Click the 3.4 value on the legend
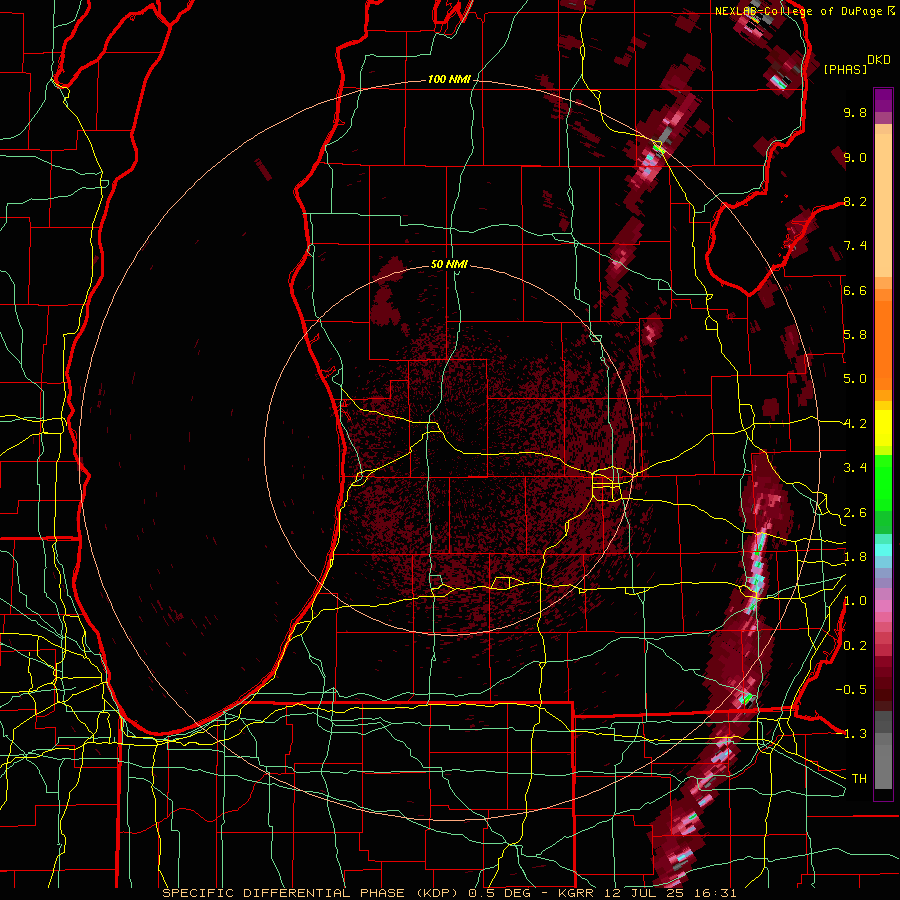The width and height of the screenshot is (900, 900). [x=855, y=468]
